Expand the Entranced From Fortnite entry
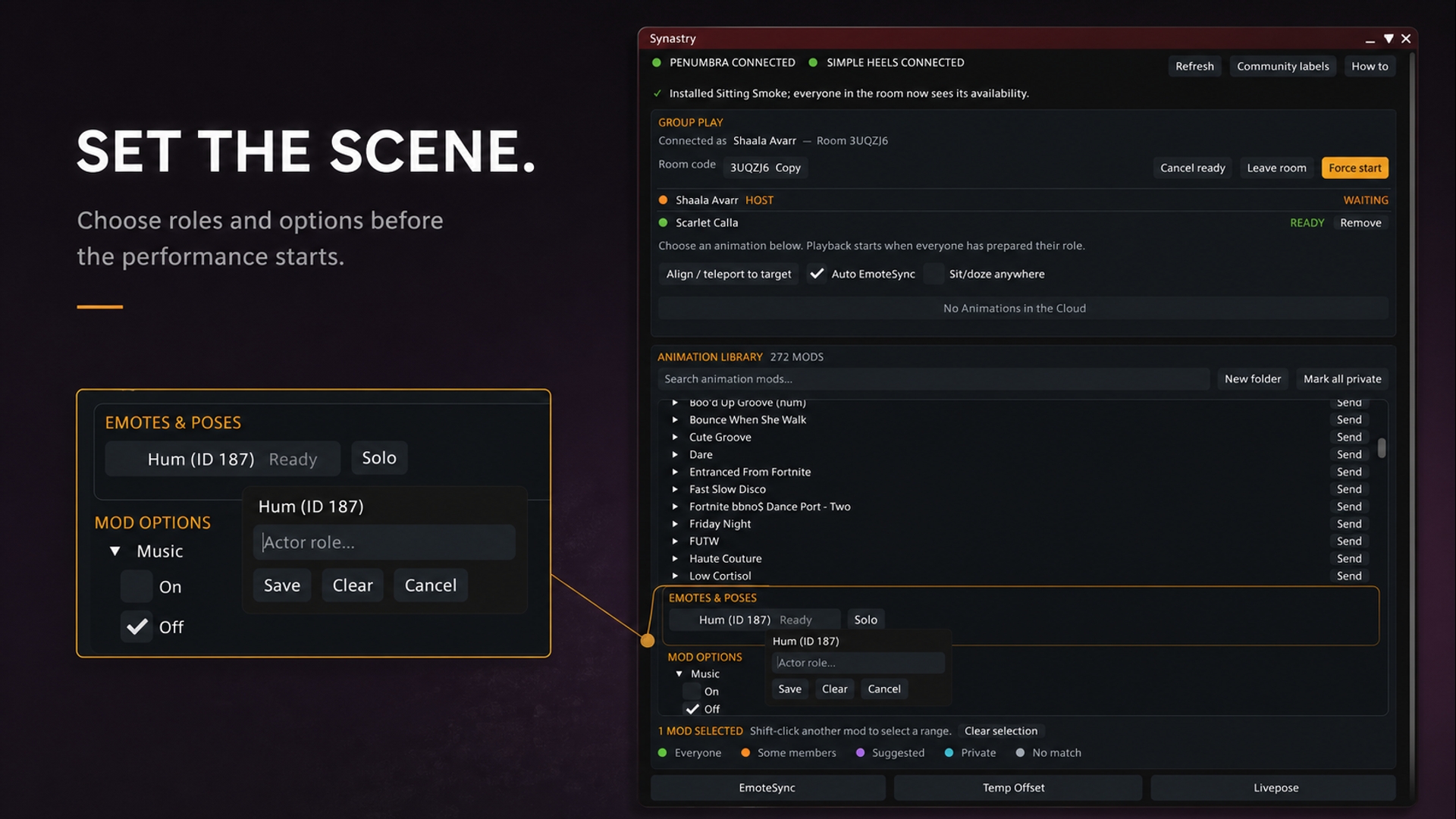The width and height of the screenshot is (1456, 819). (x=675, y=472)
